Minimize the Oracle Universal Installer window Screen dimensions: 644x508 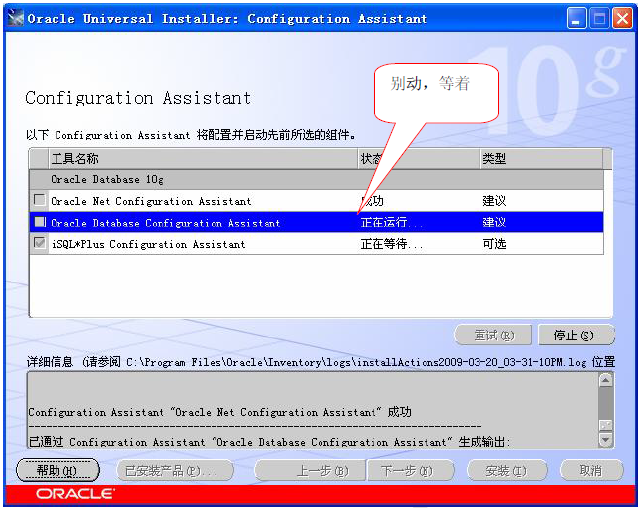point(576,18)
